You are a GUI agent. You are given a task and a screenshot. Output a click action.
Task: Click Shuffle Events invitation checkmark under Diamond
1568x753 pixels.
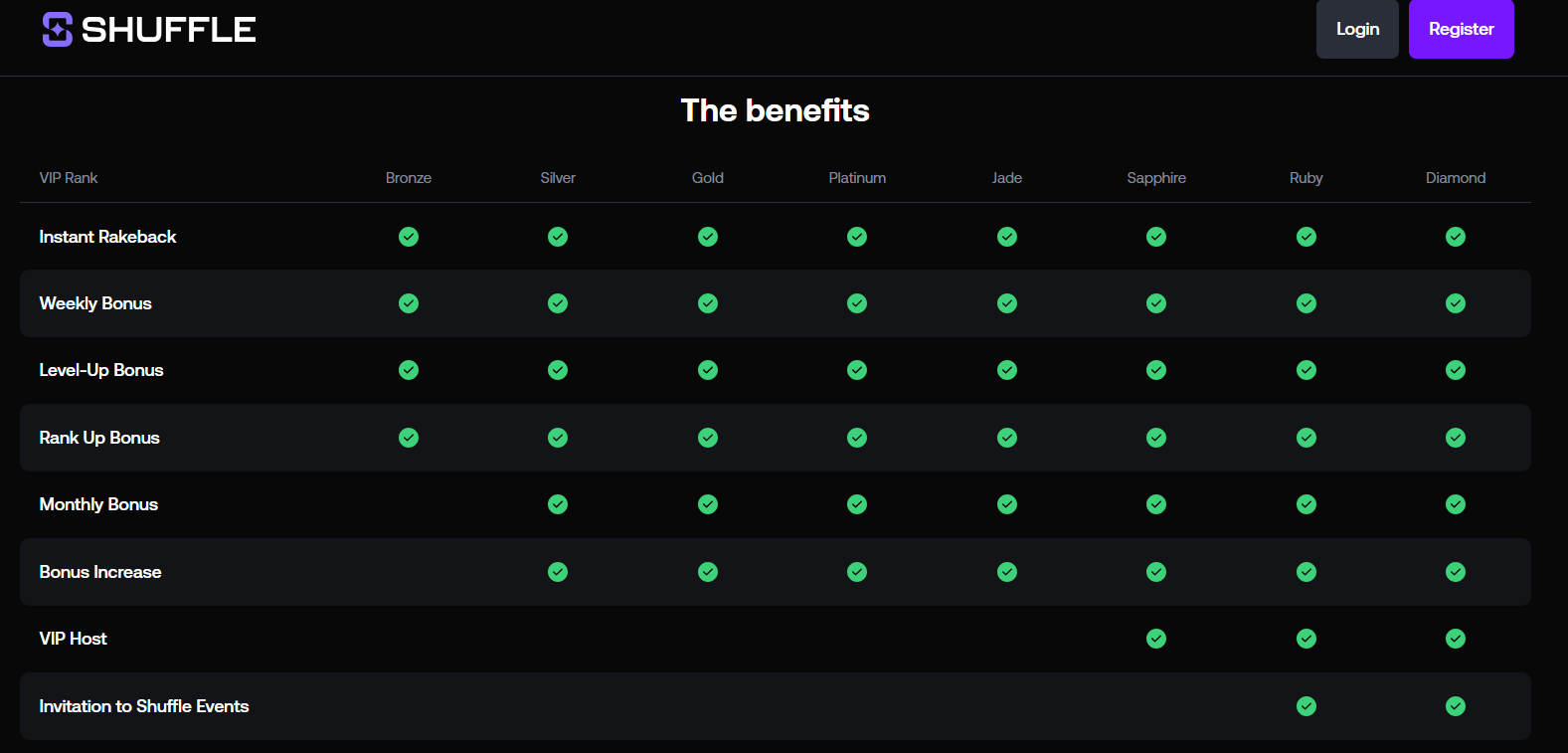1456,706
